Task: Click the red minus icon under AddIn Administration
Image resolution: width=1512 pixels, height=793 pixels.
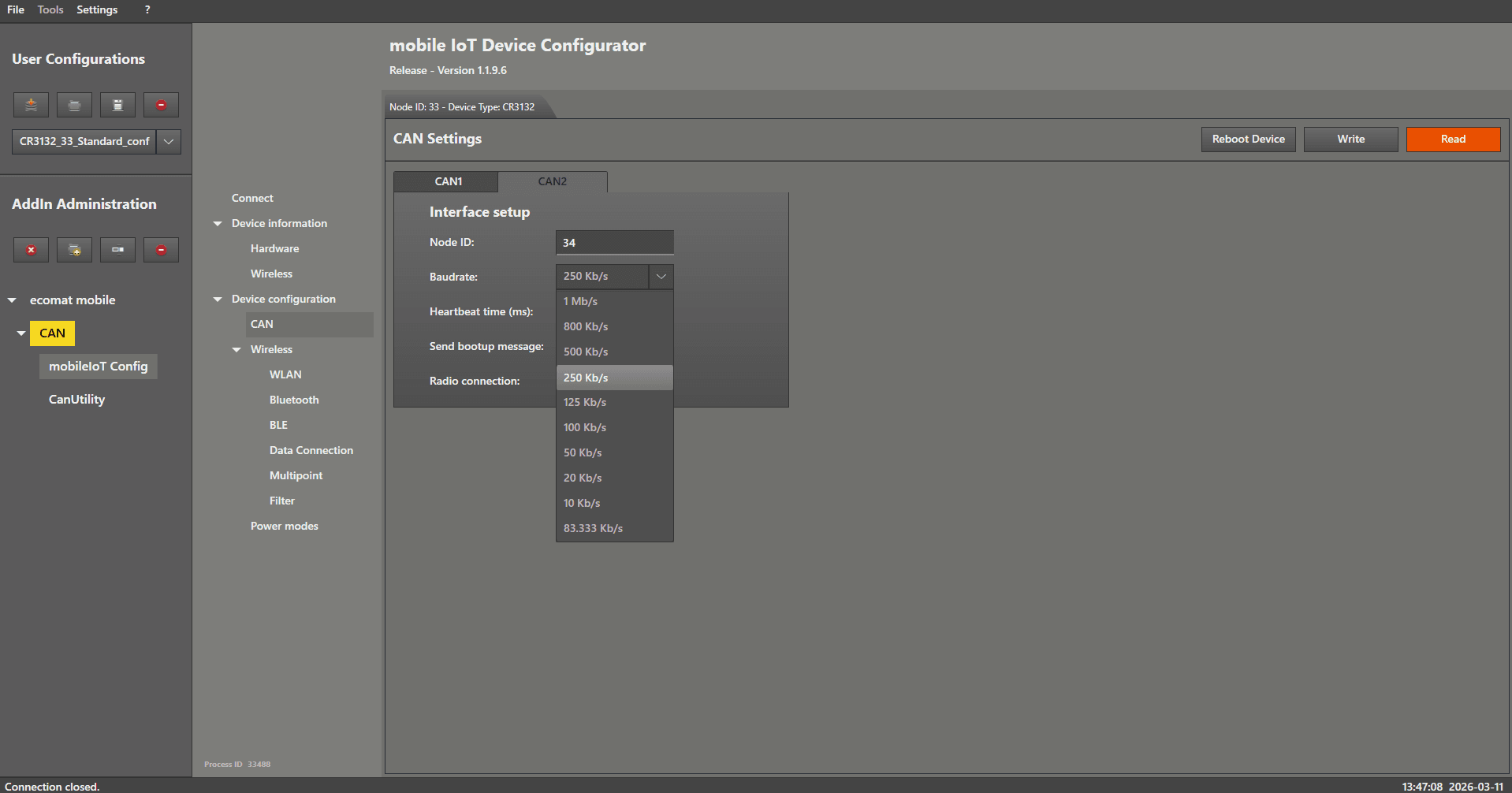Action: (x=161, y=250)
